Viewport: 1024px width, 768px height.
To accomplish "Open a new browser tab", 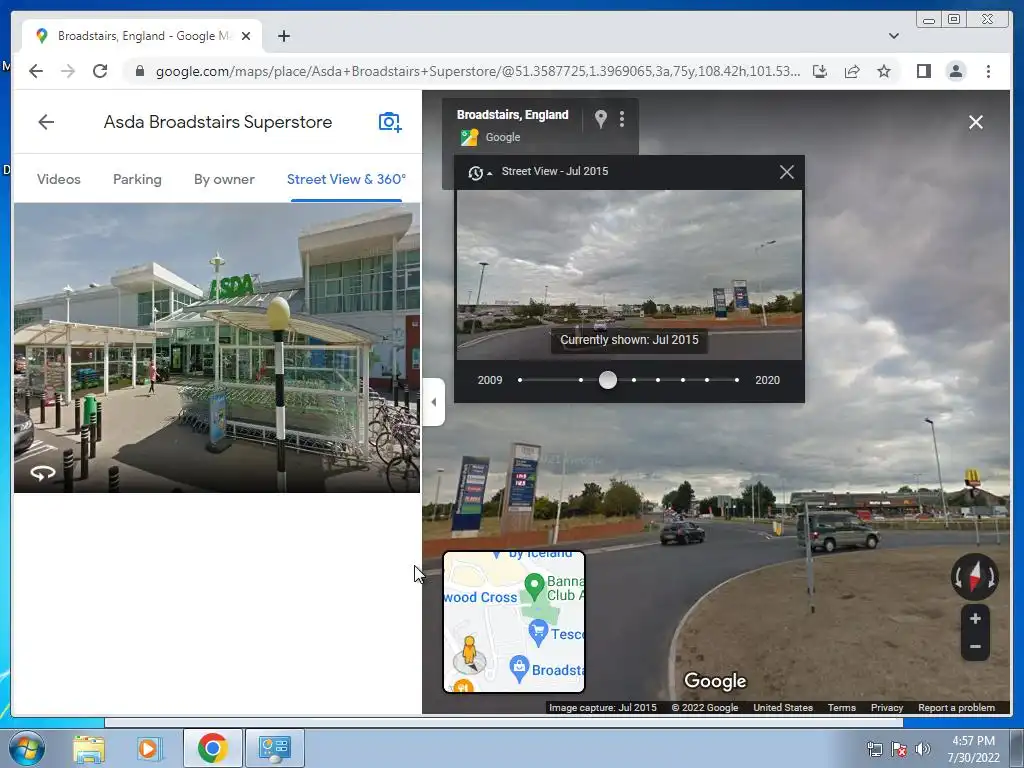I will click(x=283, y=36).
